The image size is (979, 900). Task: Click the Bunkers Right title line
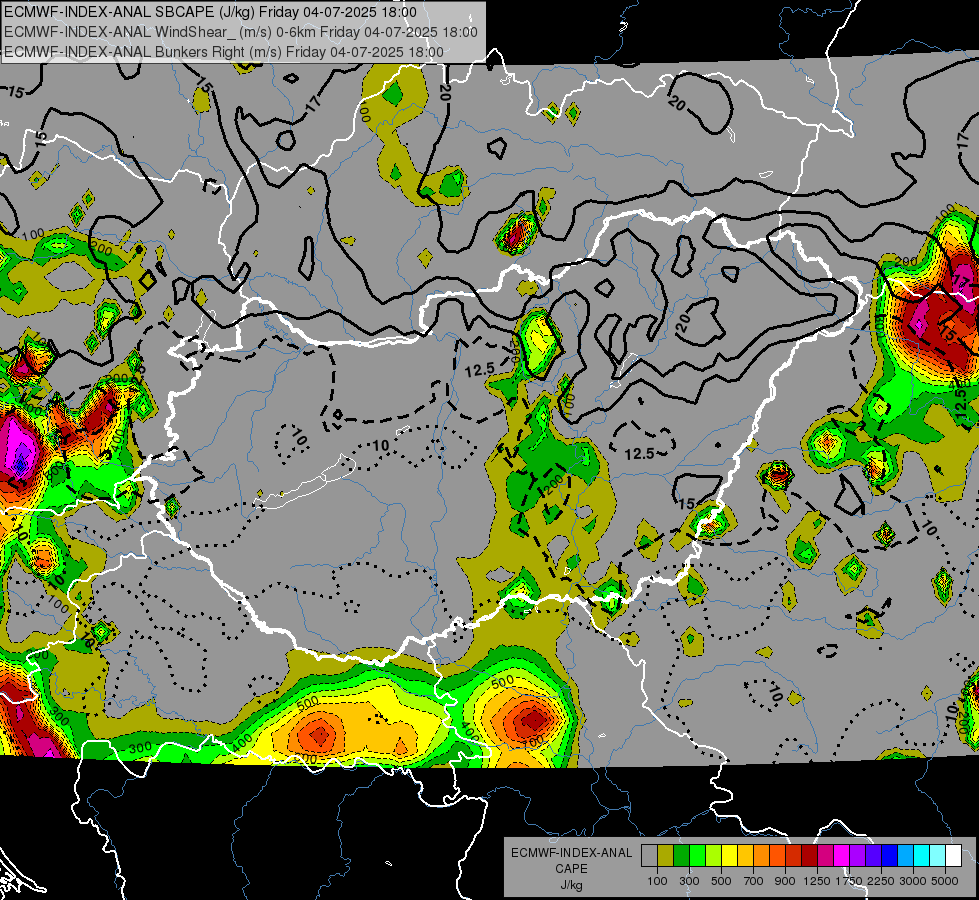[224, 52]
